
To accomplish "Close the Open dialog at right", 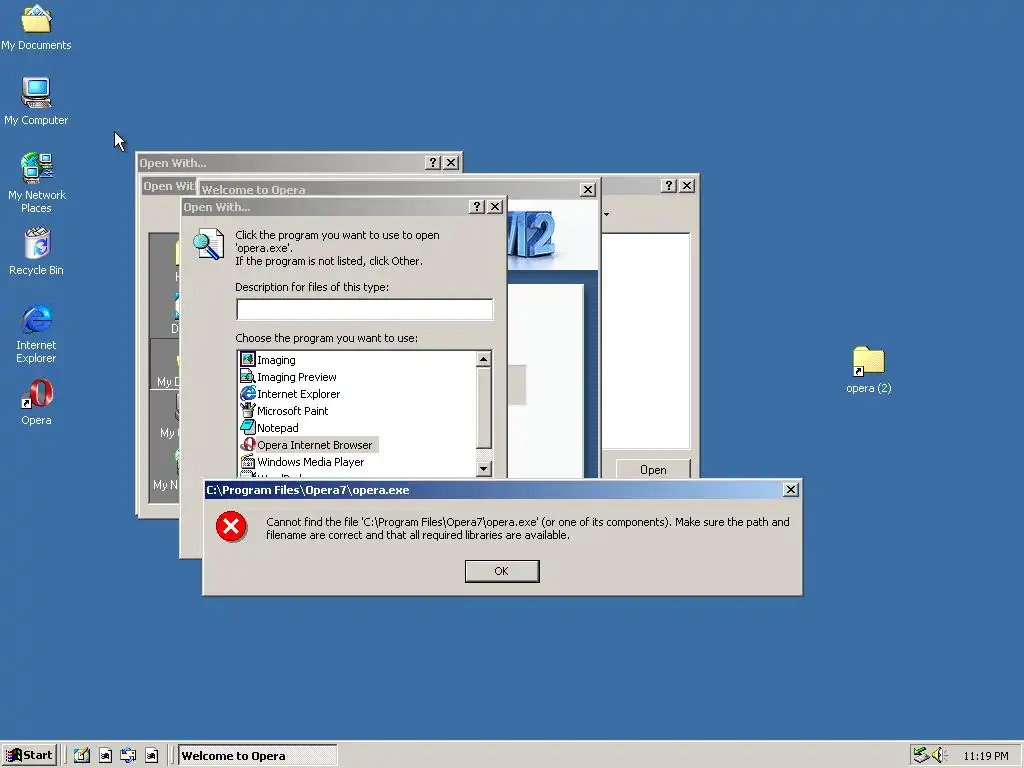I will click(x=686, y=185).
